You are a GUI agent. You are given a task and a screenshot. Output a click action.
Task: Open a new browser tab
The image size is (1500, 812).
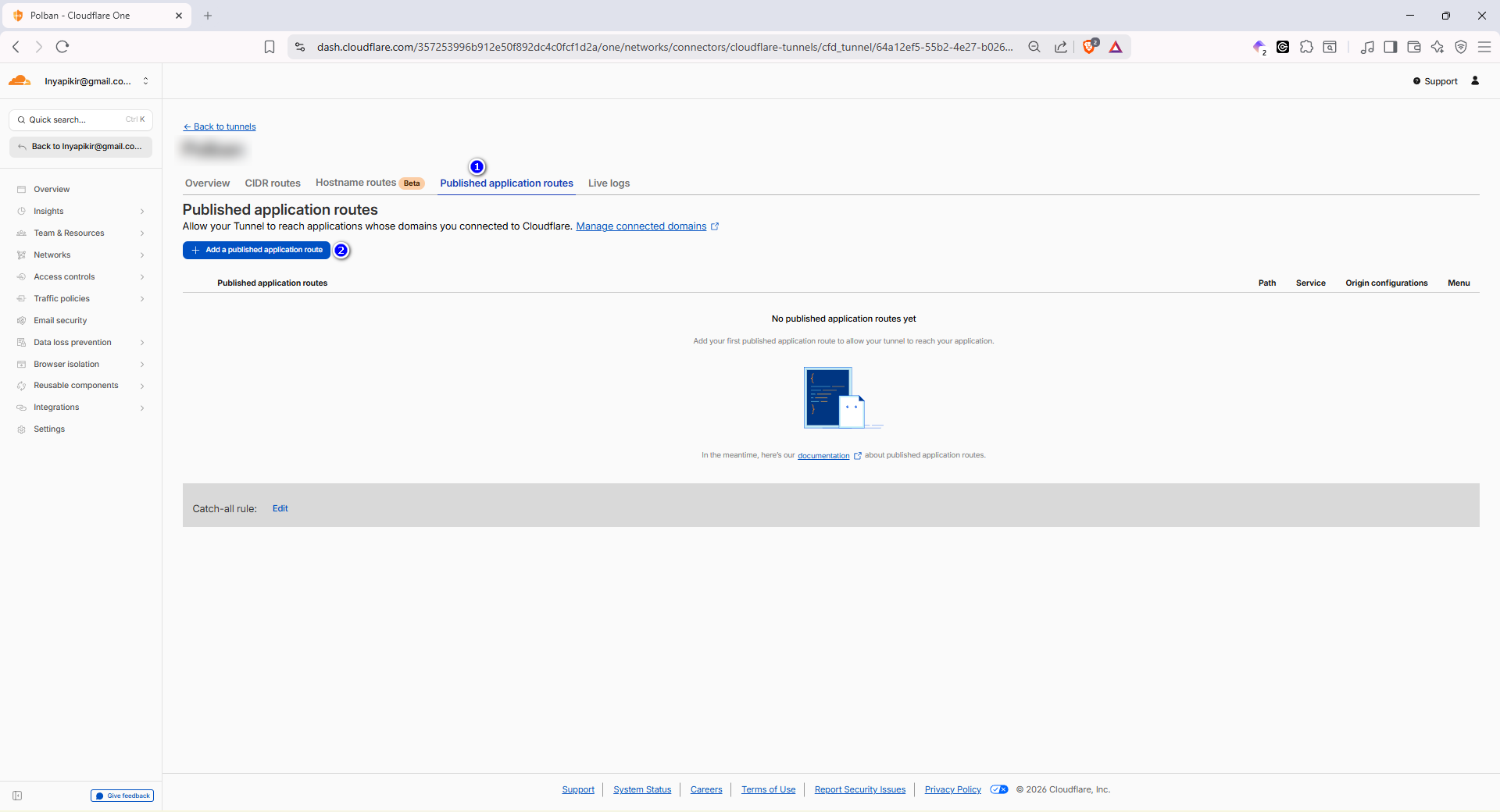208,16
